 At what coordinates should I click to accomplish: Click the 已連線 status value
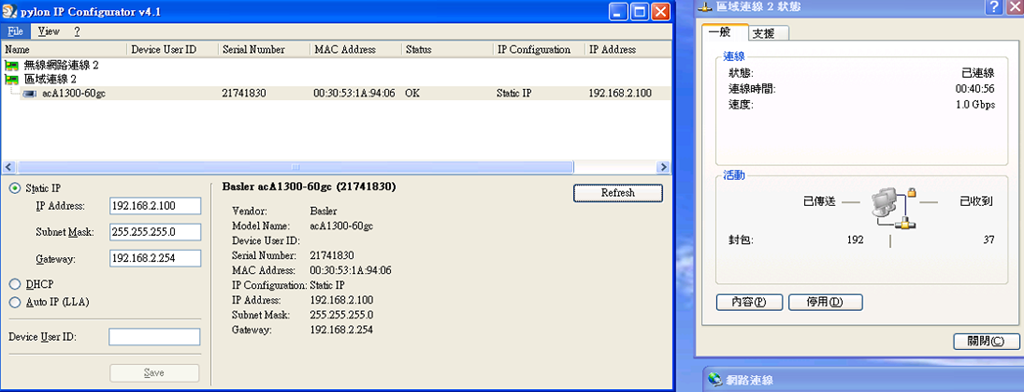pos(978,73)
